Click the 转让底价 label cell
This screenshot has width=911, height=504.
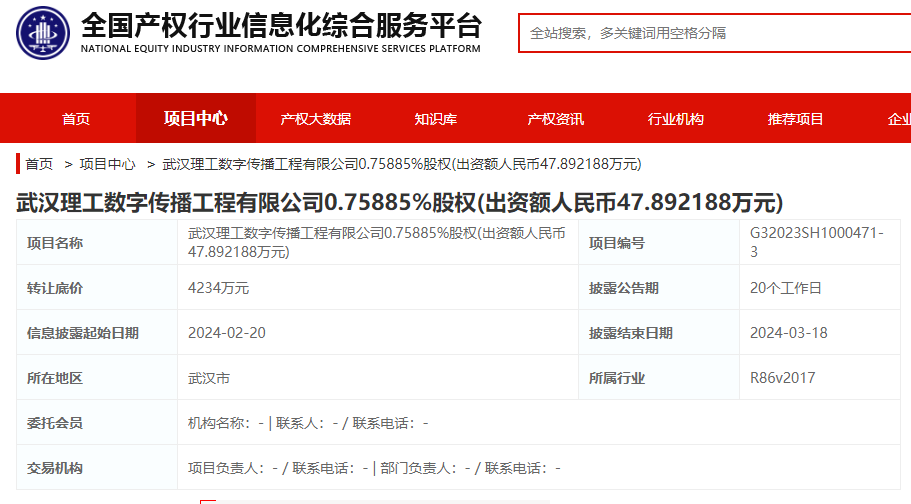97,288
